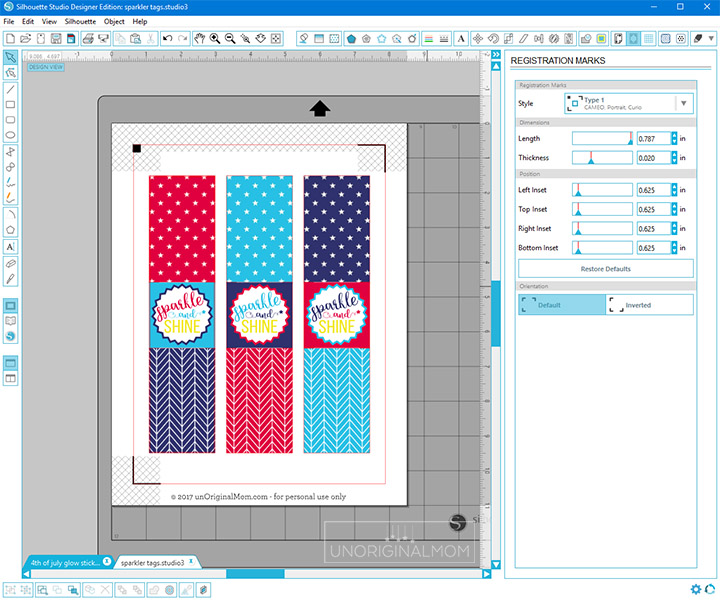This screenshot has width=720, height=601.
Task: Click the DESIGN VIEW label button
Action: click(45, 67)
